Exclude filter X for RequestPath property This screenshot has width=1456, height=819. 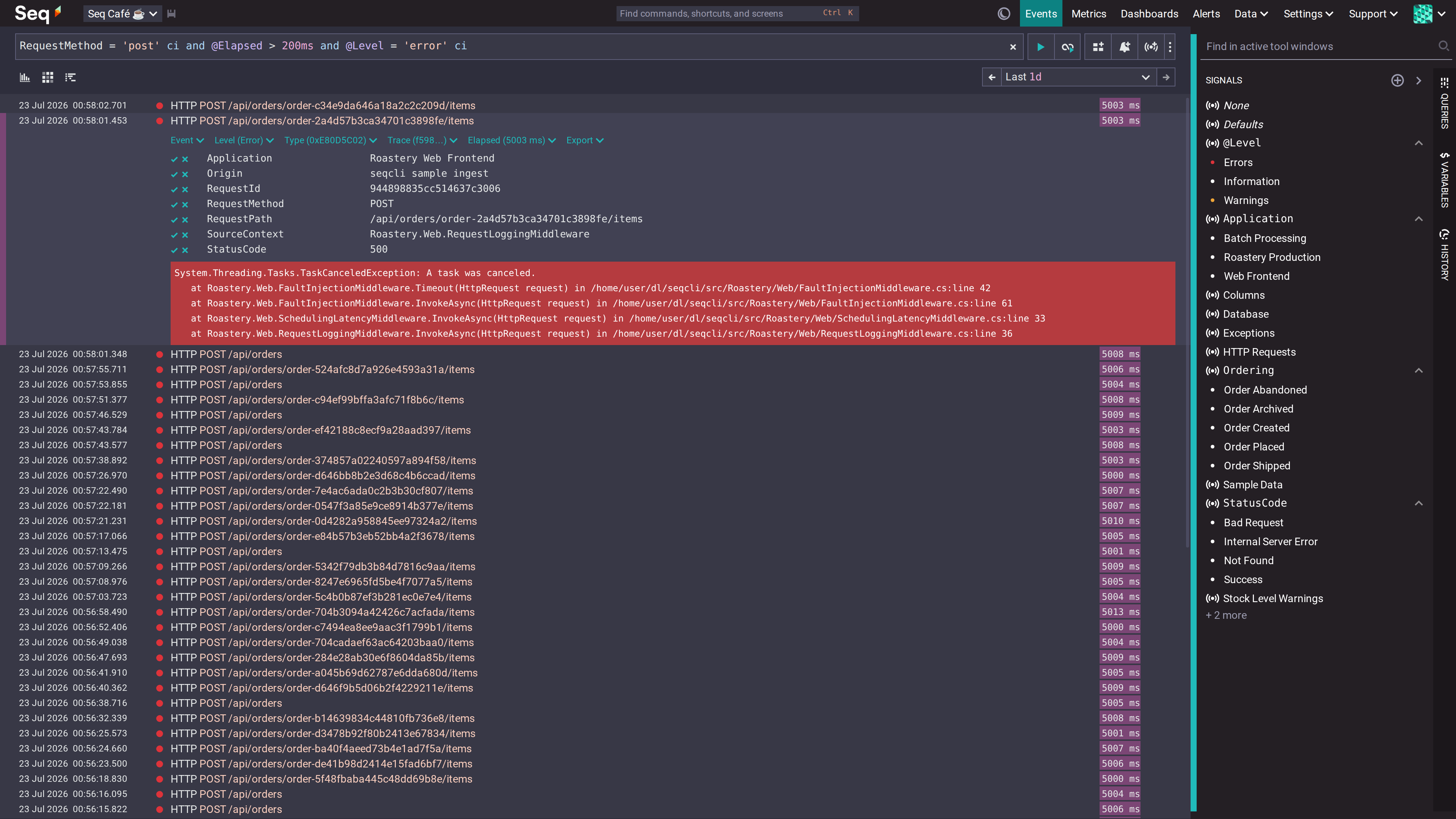[185, 220]
